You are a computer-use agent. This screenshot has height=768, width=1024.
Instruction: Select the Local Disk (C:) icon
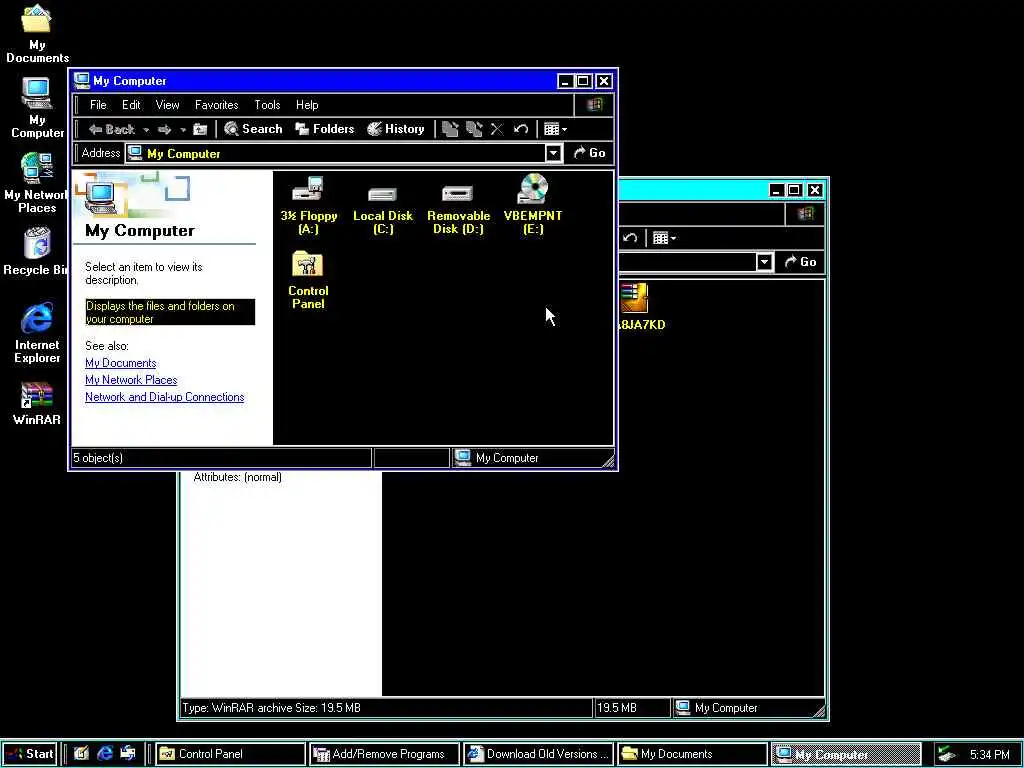pos(383,210)
